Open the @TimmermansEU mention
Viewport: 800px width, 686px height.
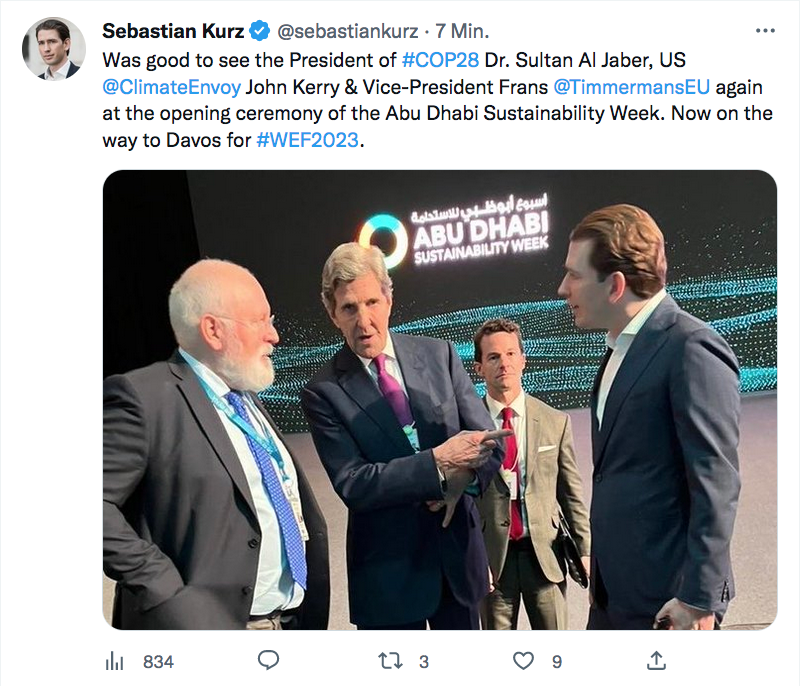631,86
